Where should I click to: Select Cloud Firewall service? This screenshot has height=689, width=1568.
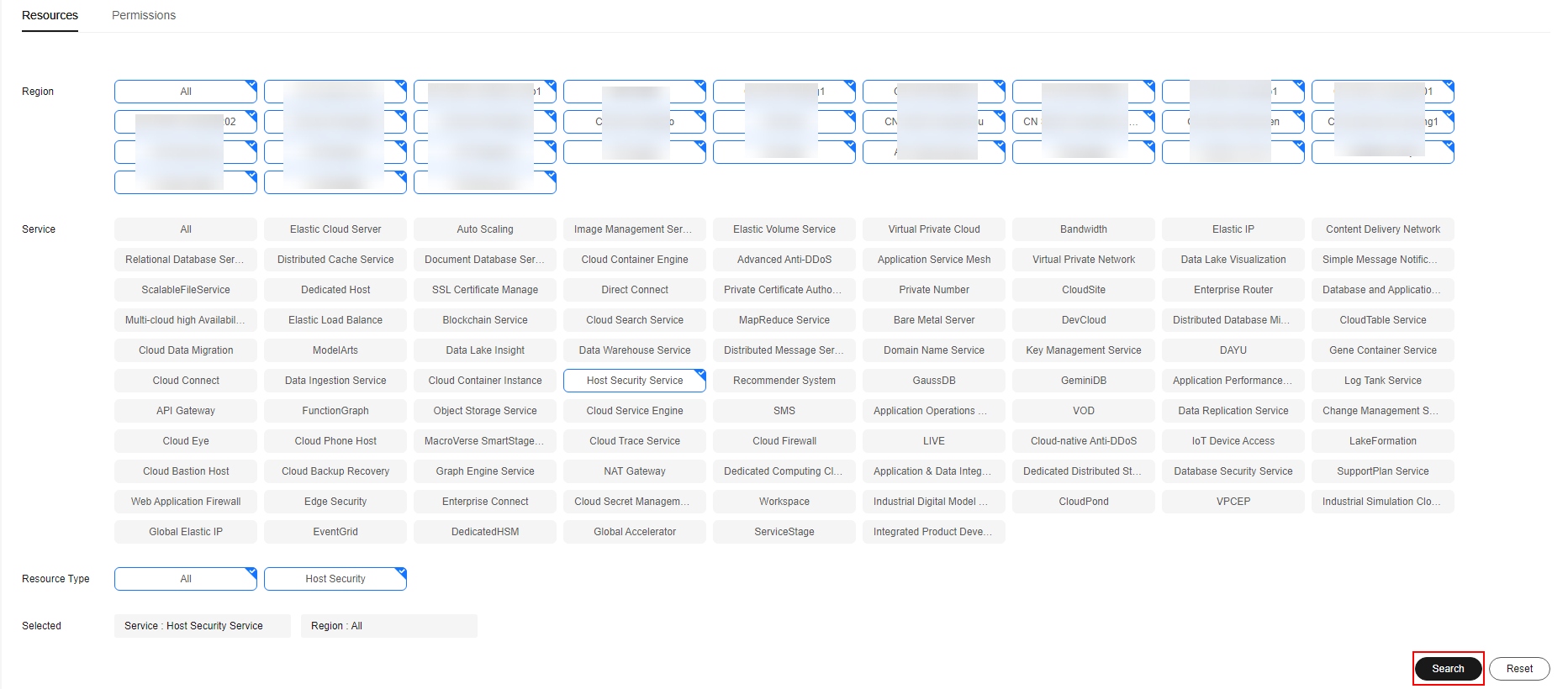coord(784,441)
